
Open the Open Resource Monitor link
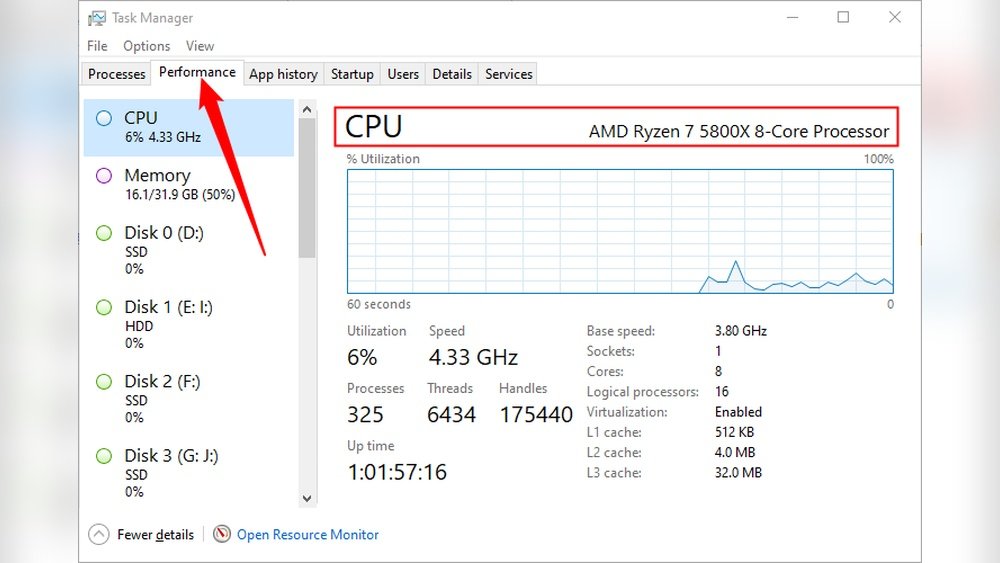(x=308, y=535)
